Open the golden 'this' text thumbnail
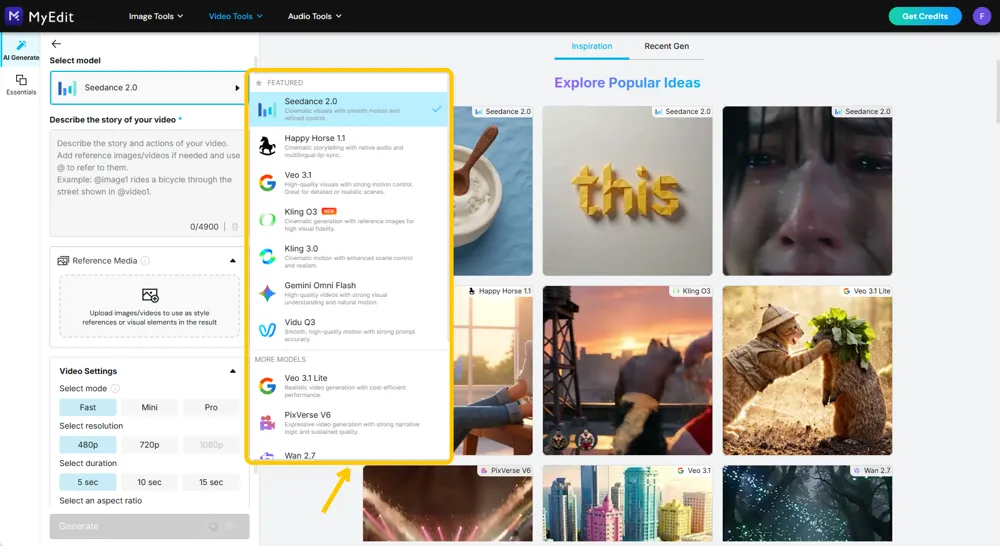The image size is (1000, 546). click(628, 191)
